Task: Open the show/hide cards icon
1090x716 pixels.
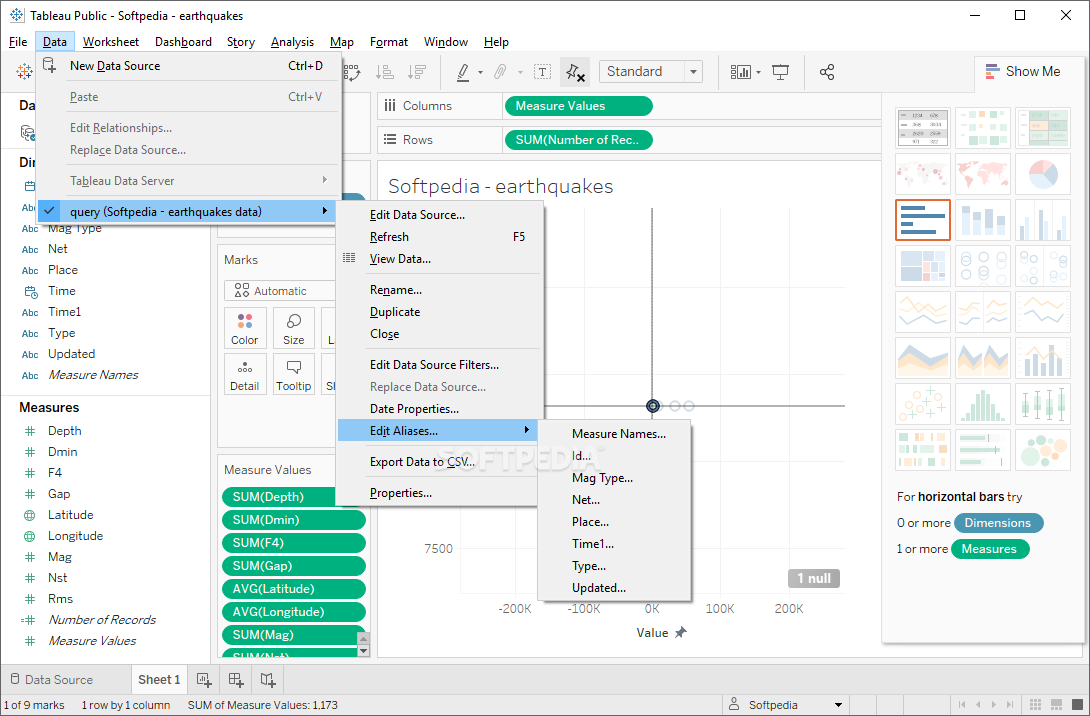Action: point(740,72)
